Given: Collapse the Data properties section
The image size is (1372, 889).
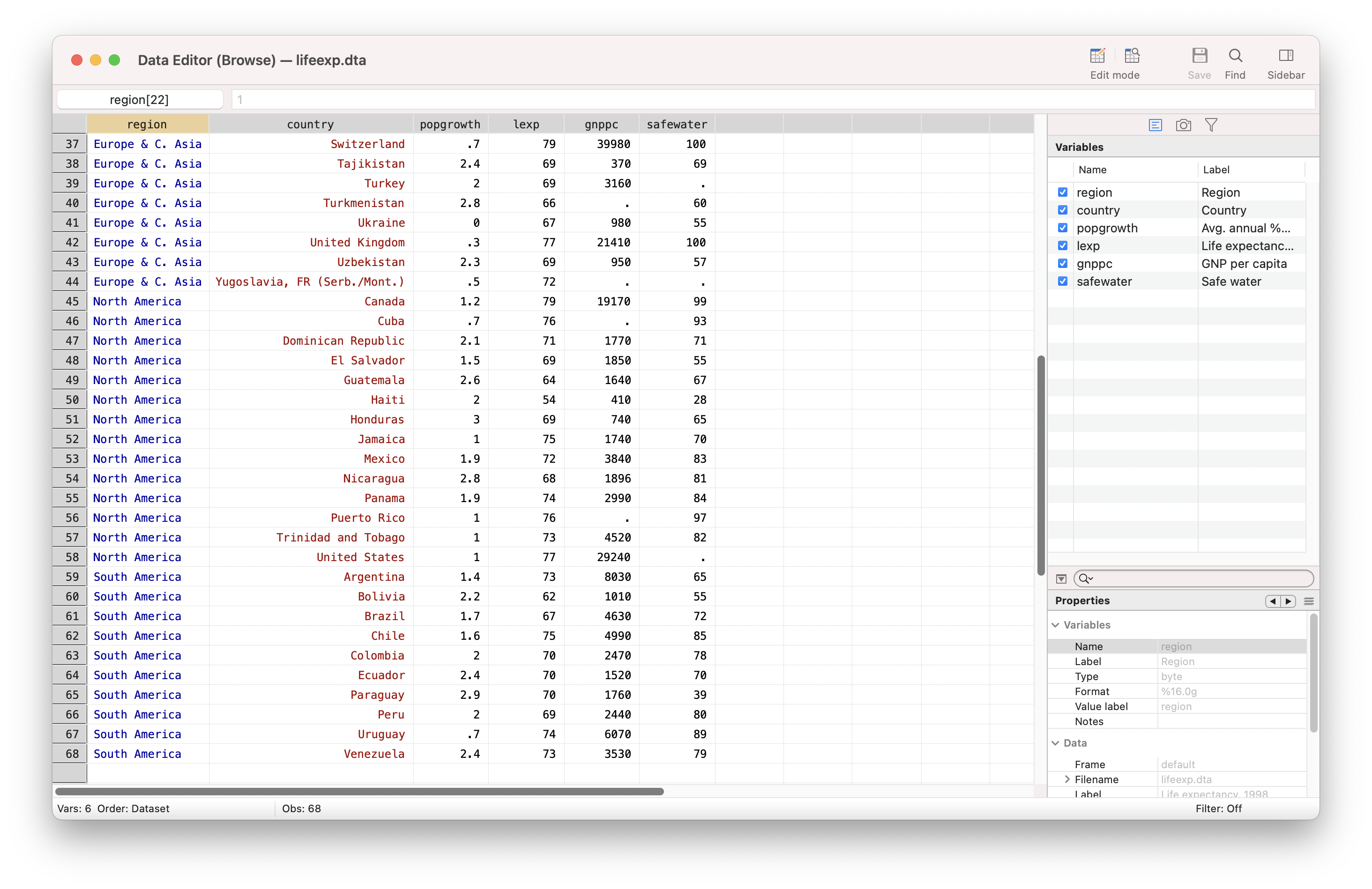Looking at the screenshot, I should point(1056,743).
